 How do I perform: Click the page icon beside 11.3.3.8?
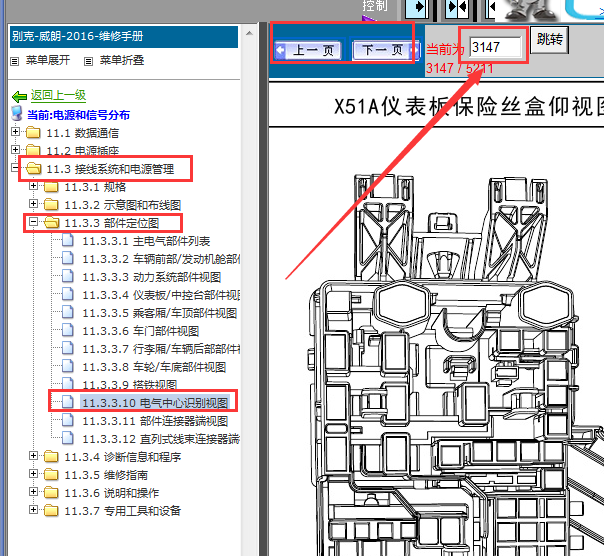(68, 366)
